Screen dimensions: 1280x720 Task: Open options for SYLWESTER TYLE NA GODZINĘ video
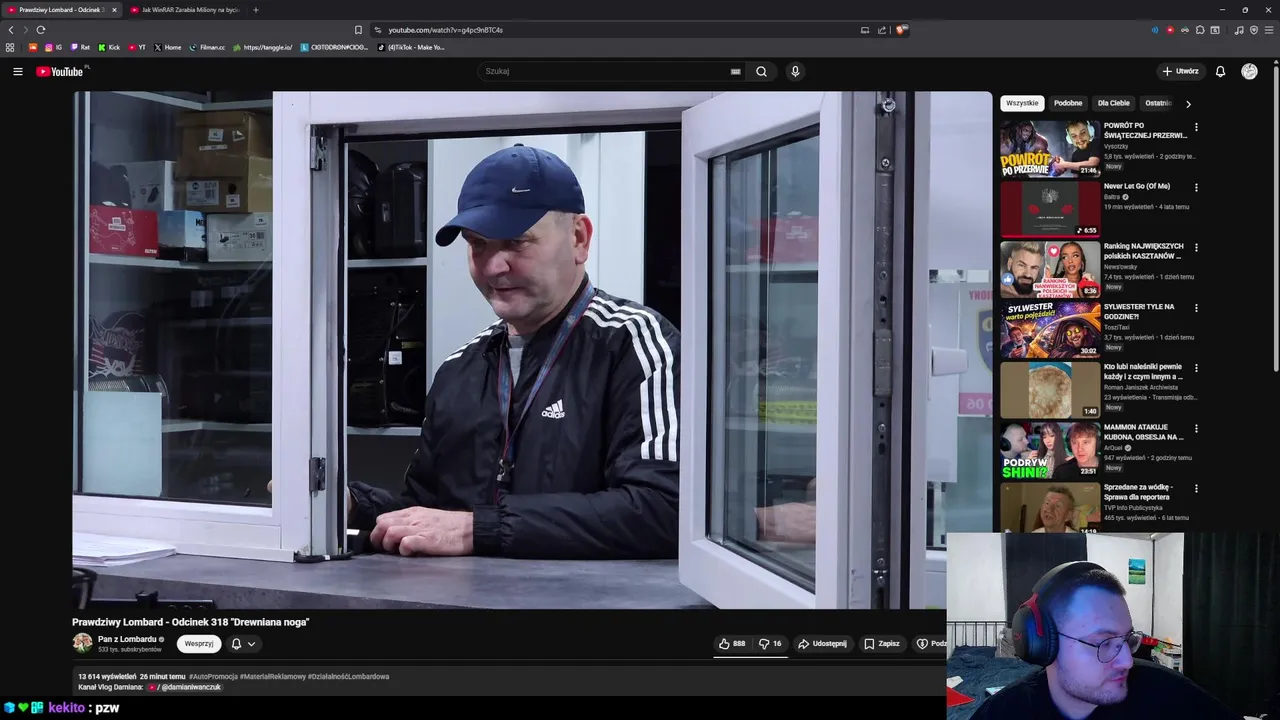pos(1196,308)
